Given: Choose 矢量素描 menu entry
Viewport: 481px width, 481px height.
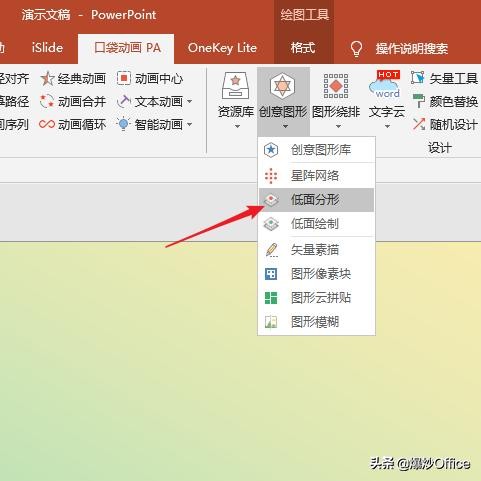Looking at the screenshot, I should tap(316, 250).
